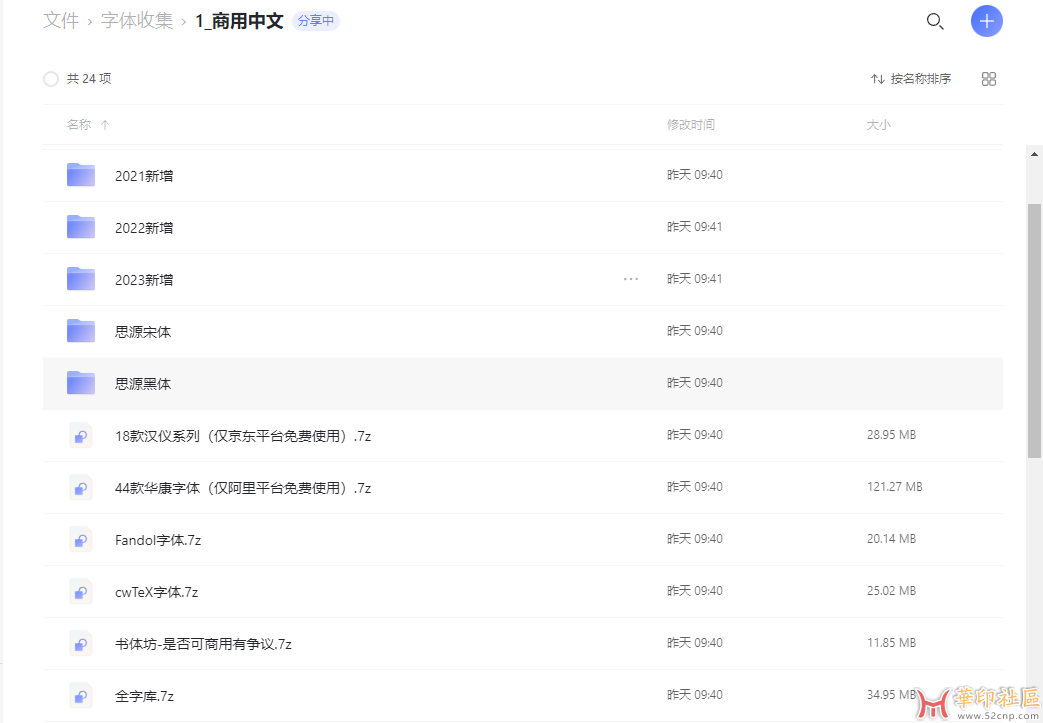Click the 大小 column header
The width and height of the screenshot is (1043, 723).
878,125
